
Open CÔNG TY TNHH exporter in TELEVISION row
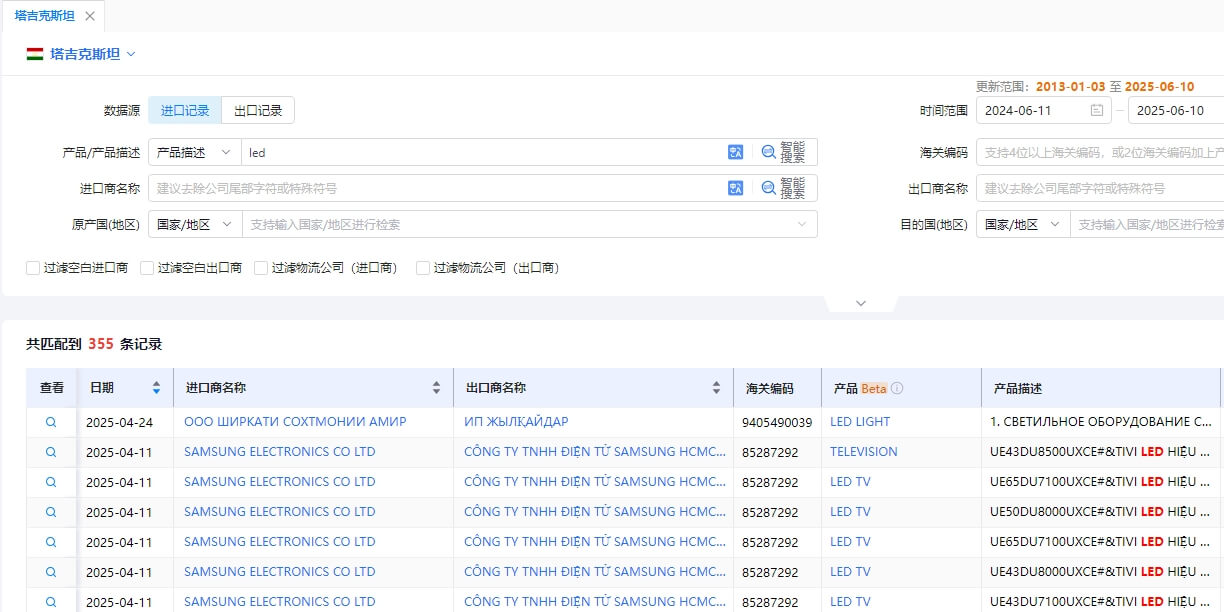[595, 452]
